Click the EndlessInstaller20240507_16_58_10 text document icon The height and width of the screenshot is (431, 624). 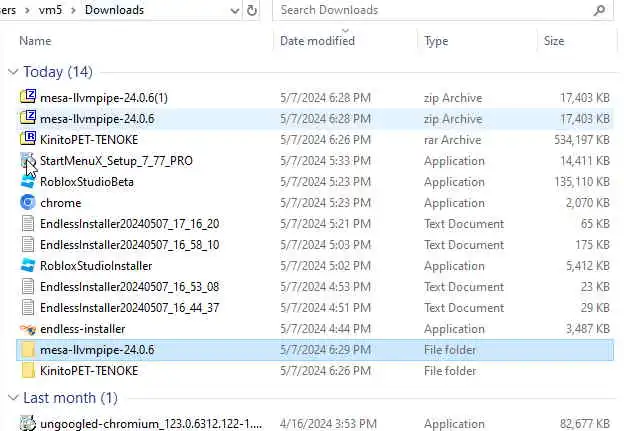click(28, 244)
